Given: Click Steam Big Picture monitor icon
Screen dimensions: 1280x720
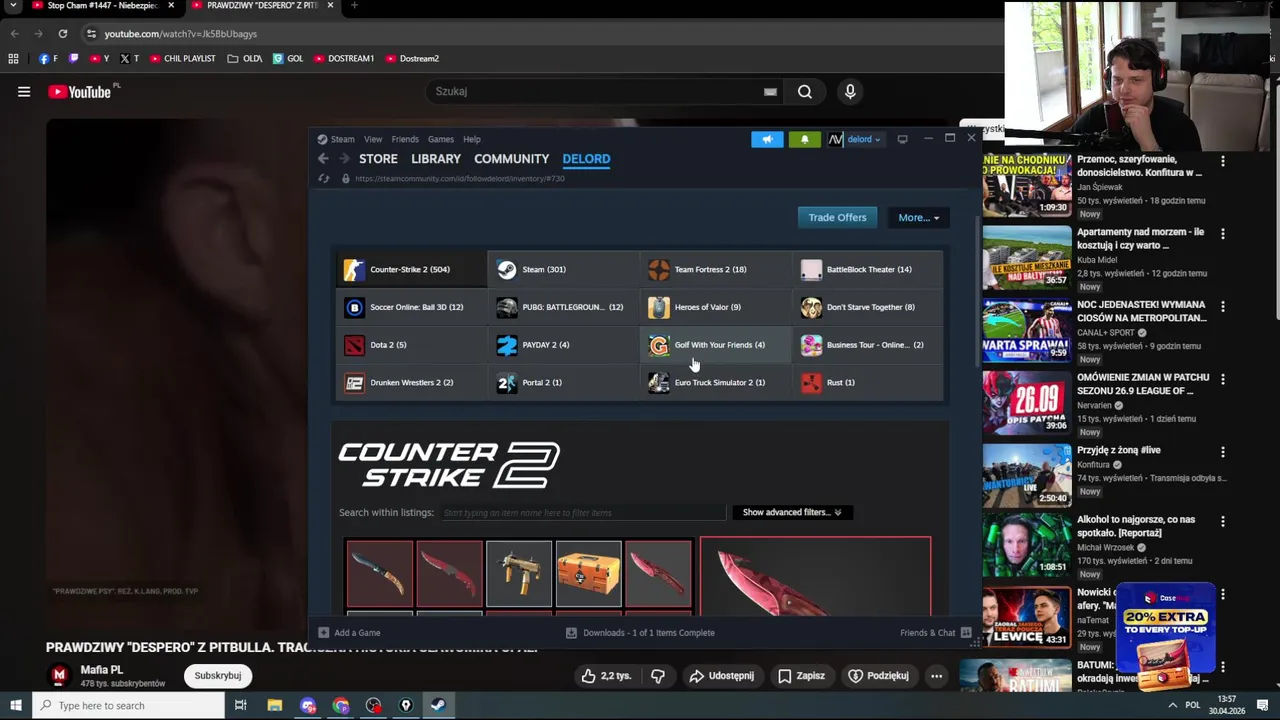Looking at the screenshot, I should click(x=902, y=139).
